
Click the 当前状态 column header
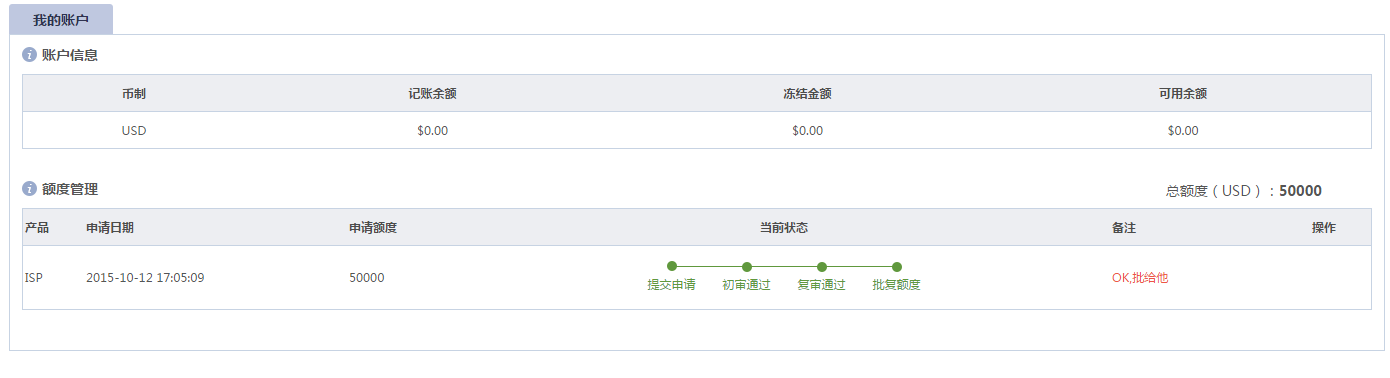pos(784,228)
